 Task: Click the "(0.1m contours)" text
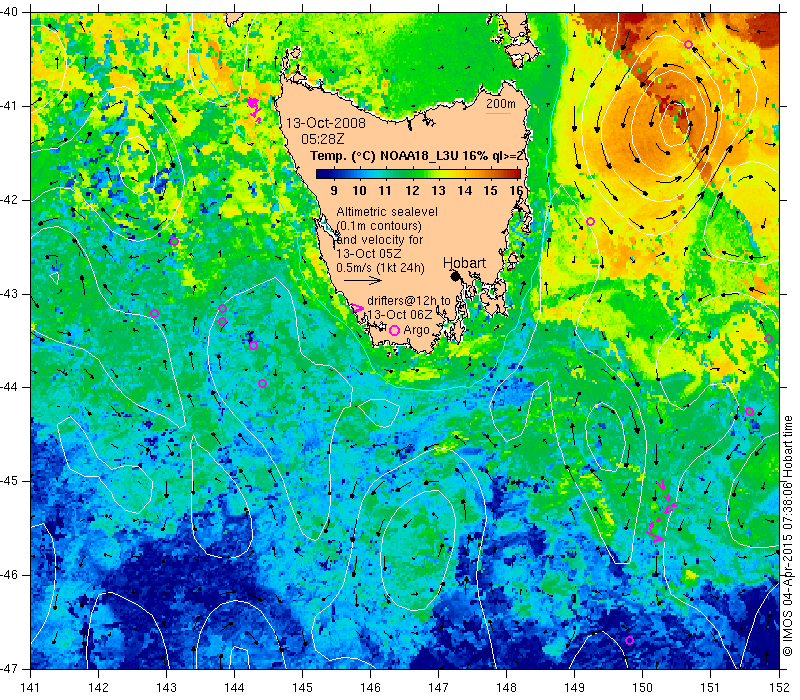[379, 226]
